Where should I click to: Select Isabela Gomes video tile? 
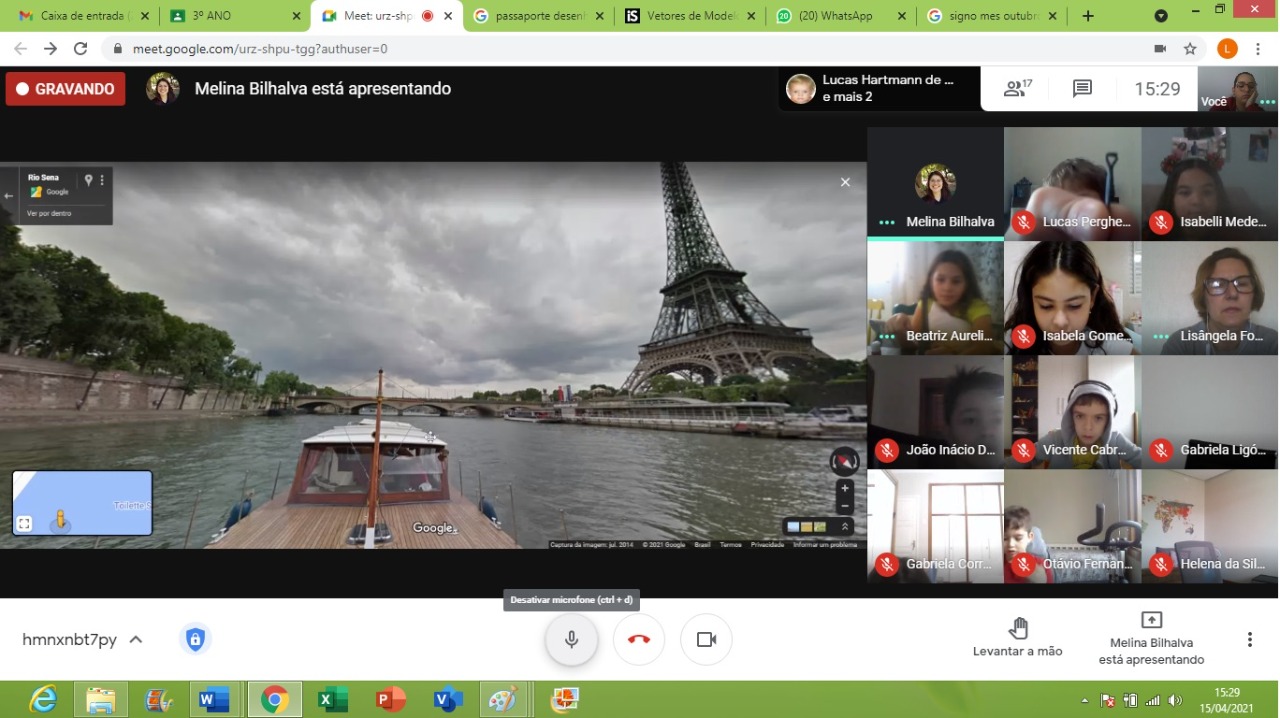1072,298
